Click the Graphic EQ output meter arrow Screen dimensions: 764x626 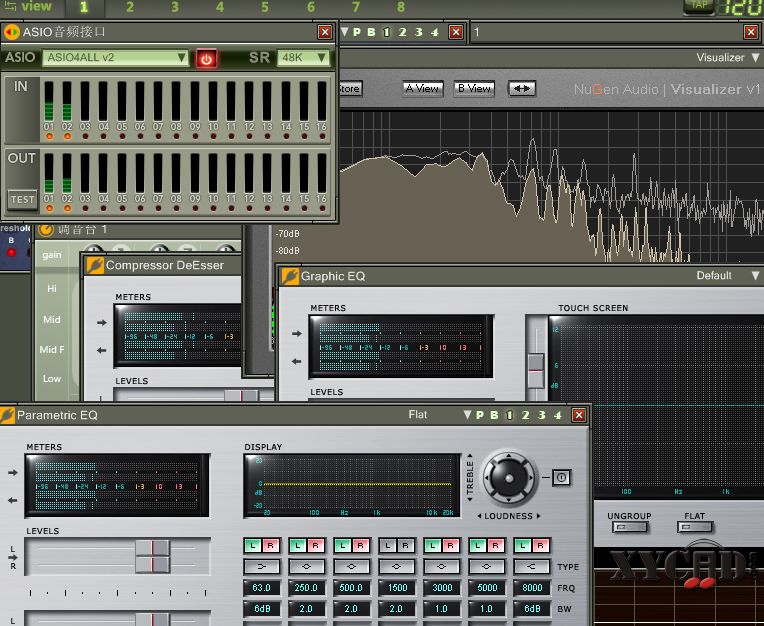(297, 361)
